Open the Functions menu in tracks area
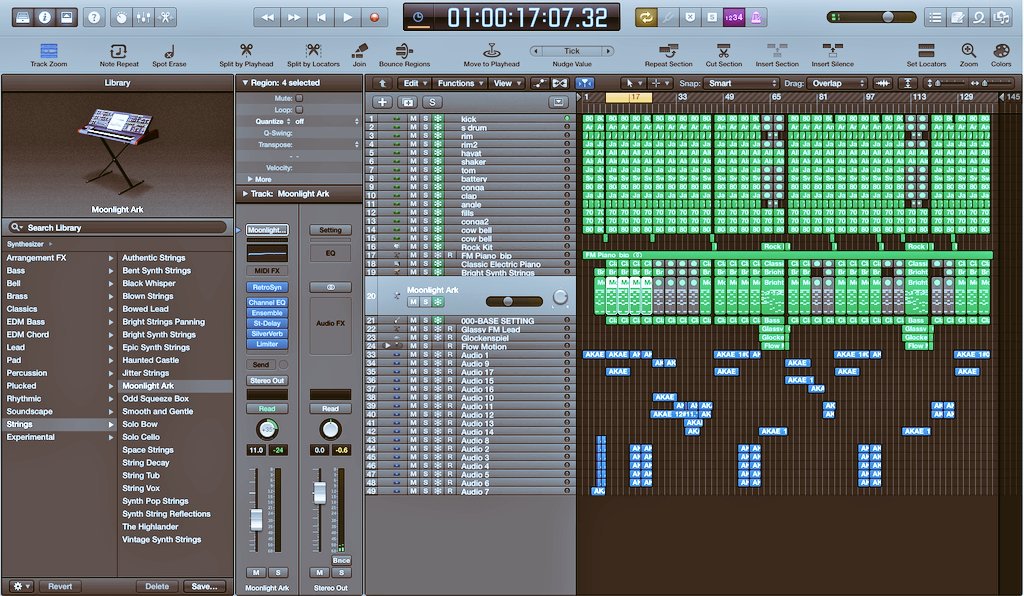This screenshot has height=596, width=1024. 460,83
